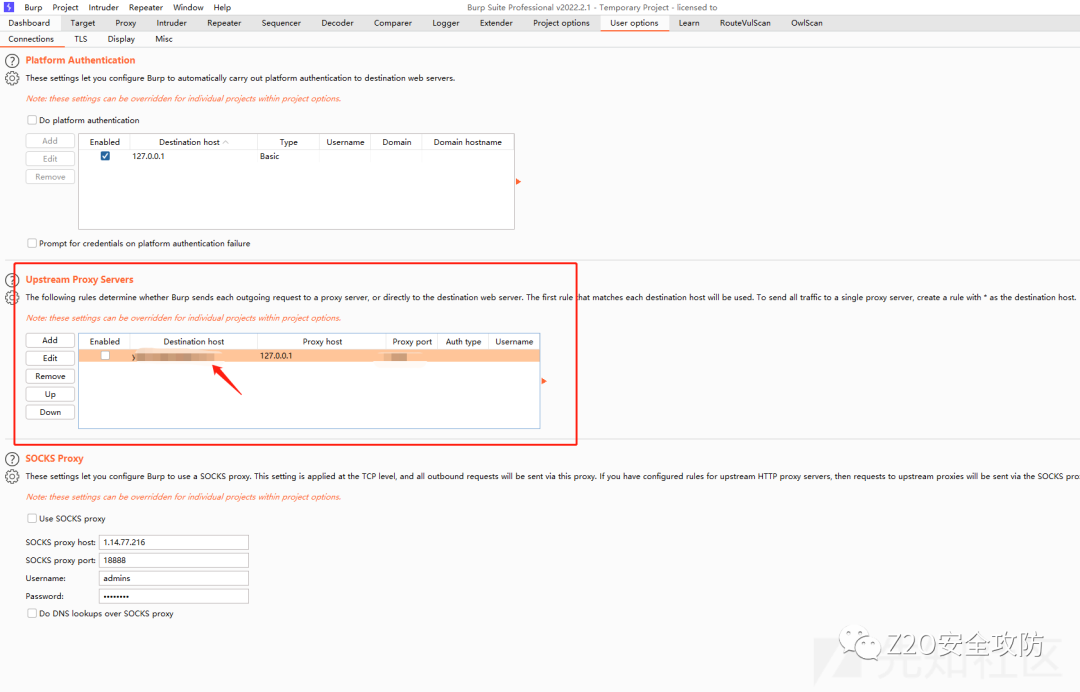Switch to the RouteVulScan extension tab
This screenshot has width=1080, height=692.
(745, 23)
